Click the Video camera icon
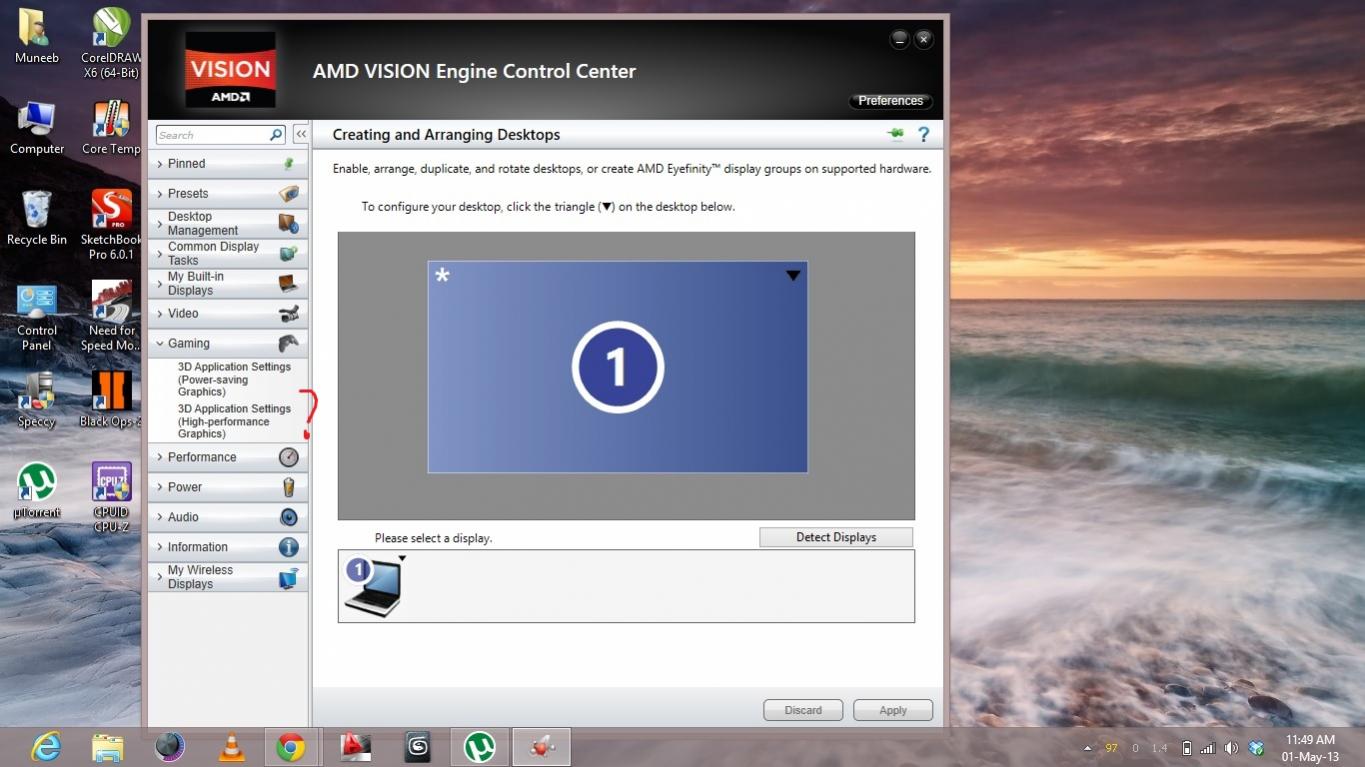 tap(288, 313)
